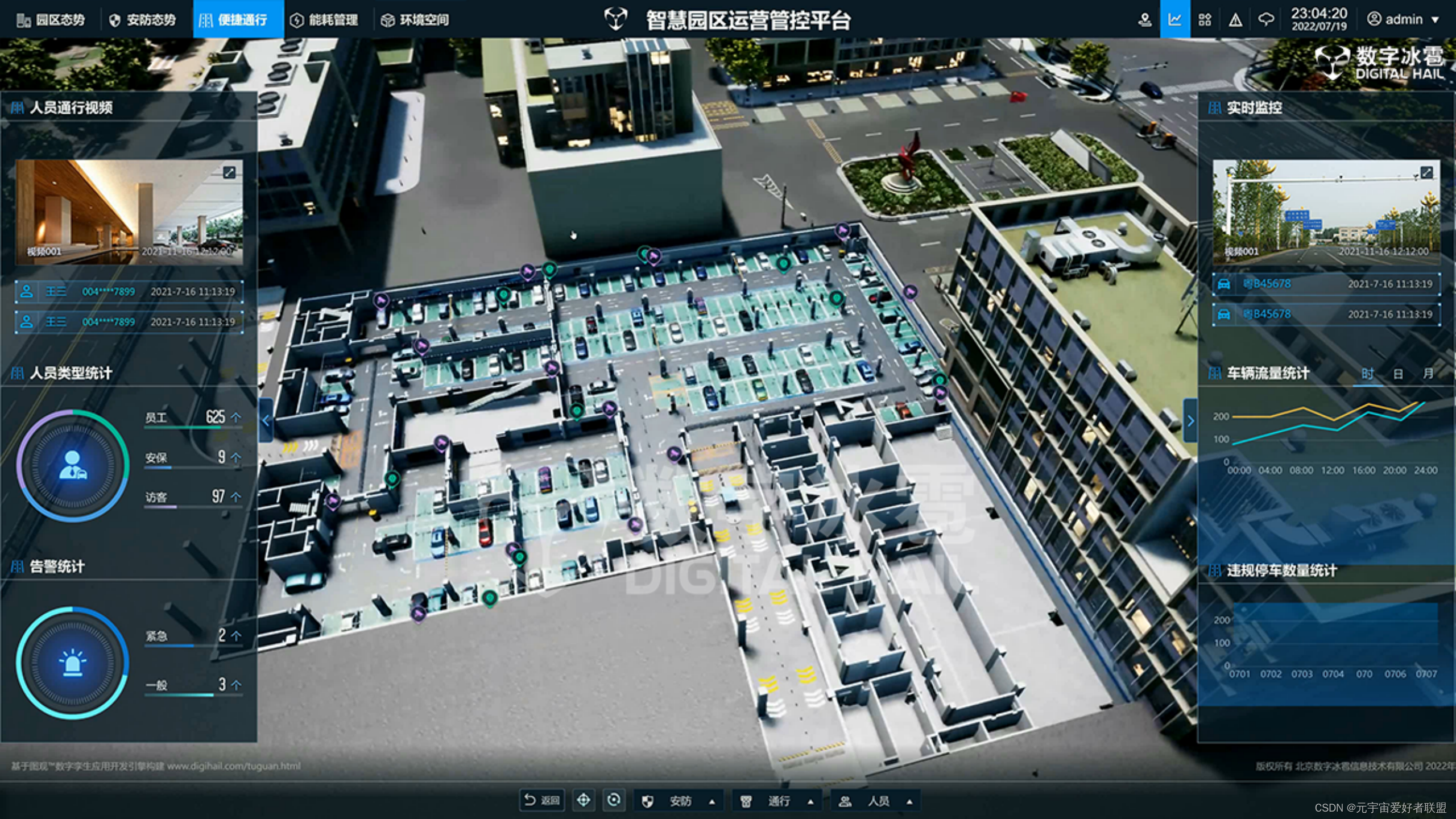Click the crosshair locate icon in bottom toolbar
This screenshot has width=1456, height=819.
(583, 800)
